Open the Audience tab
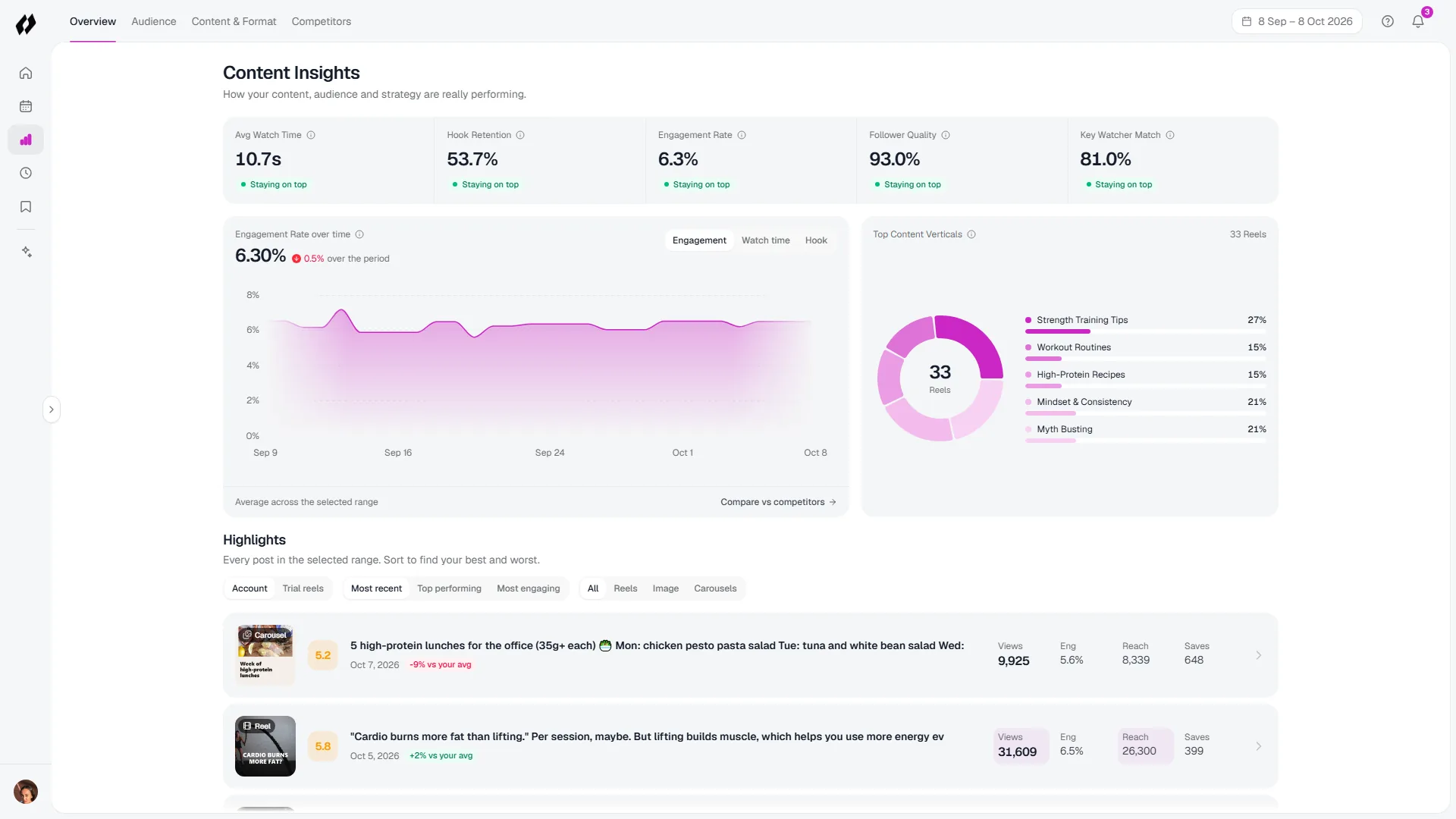The width and height of the screenshot is (1456, 819). pyautogui.click(x=154, y=21)
